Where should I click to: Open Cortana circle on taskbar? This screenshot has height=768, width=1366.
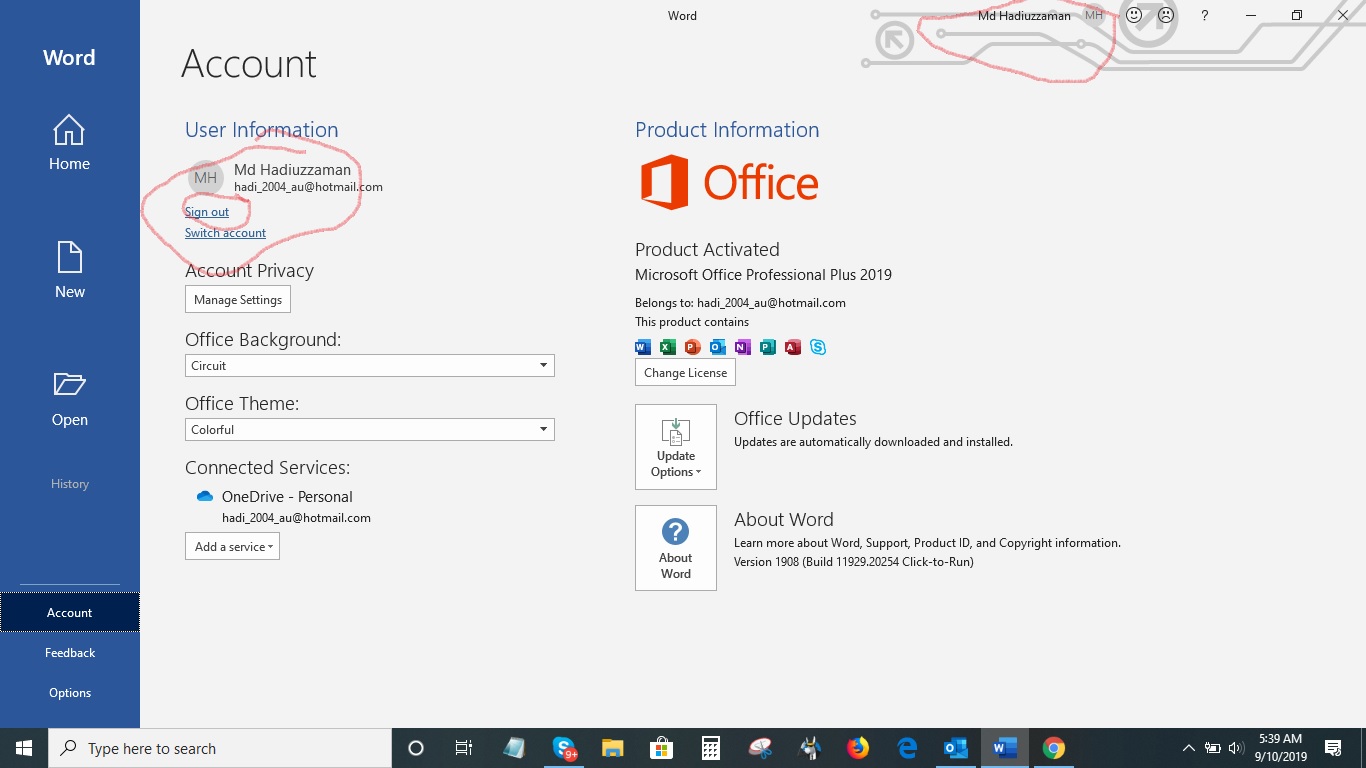point(416,748)
